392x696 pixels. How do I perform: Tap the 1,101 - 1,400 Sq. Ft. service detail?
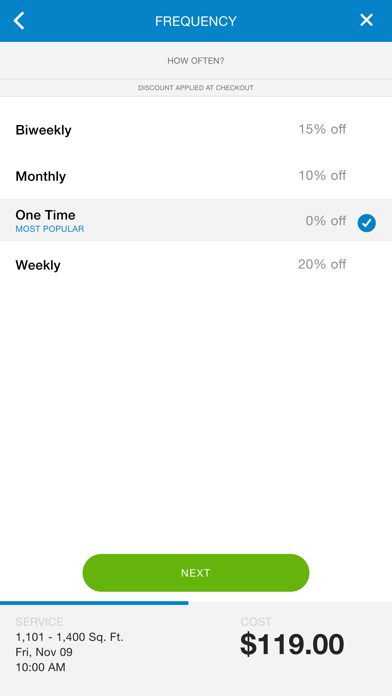click(69, 637)
